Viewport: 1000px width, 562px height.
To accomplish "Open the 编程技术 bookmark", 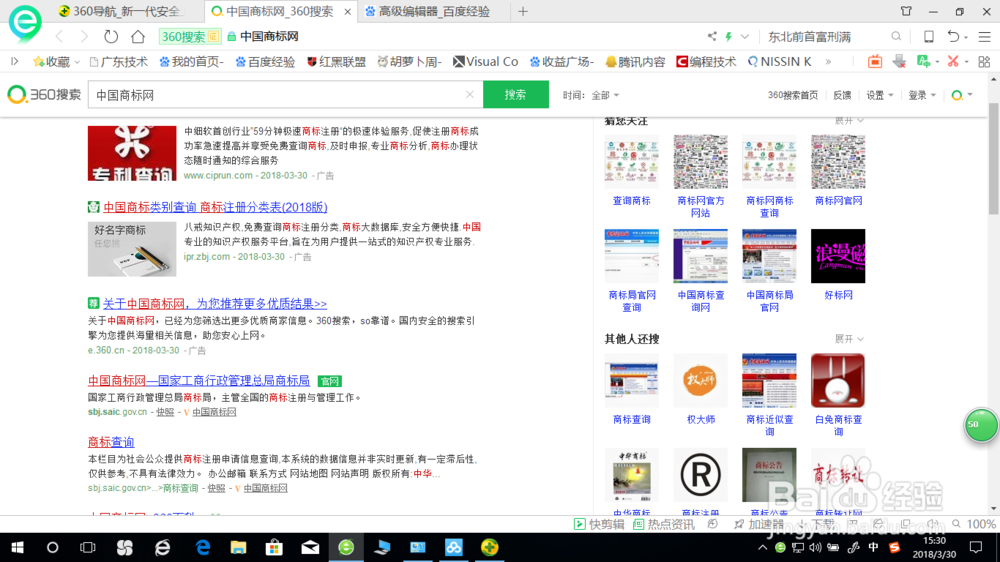I will (706, 62).
